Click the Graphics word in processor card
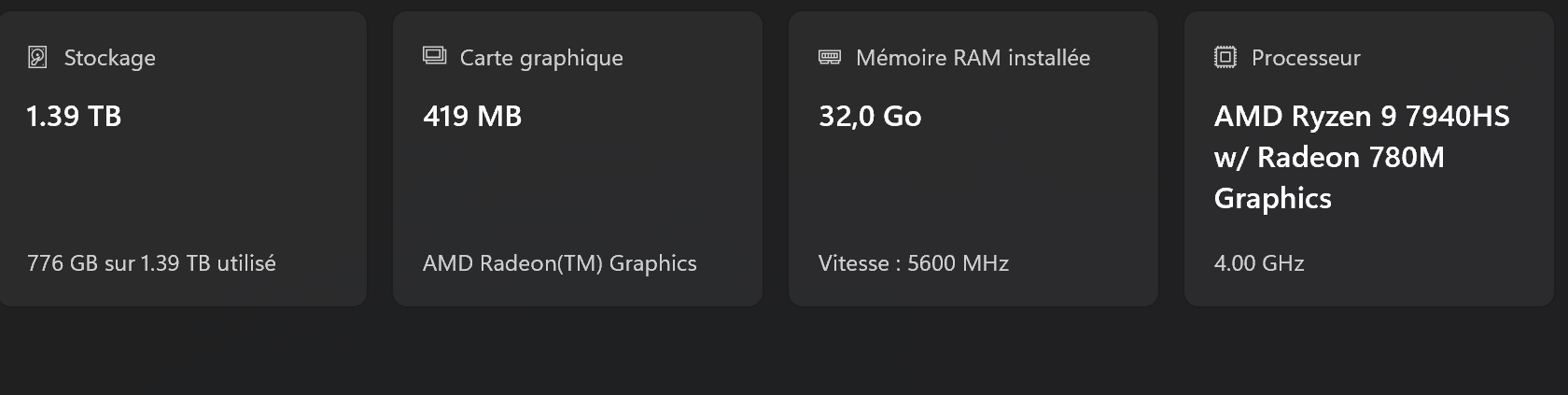 tap(1273, 198)
